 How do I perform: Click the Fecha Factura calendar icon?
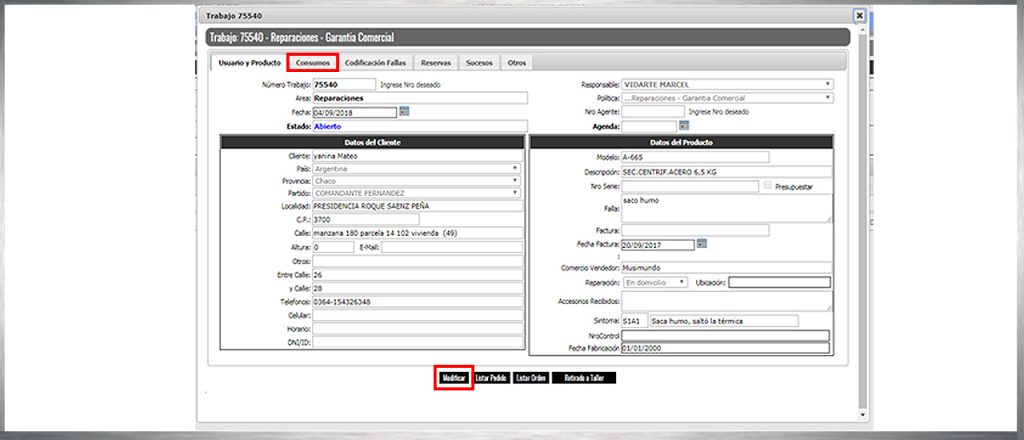click(702, 243)
